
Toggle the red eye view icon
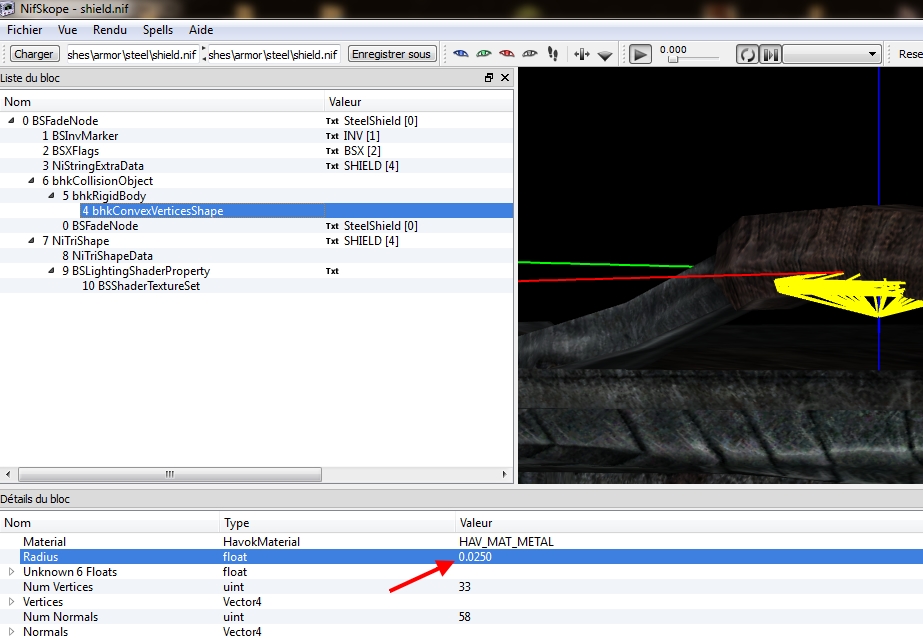click(506, 54)
